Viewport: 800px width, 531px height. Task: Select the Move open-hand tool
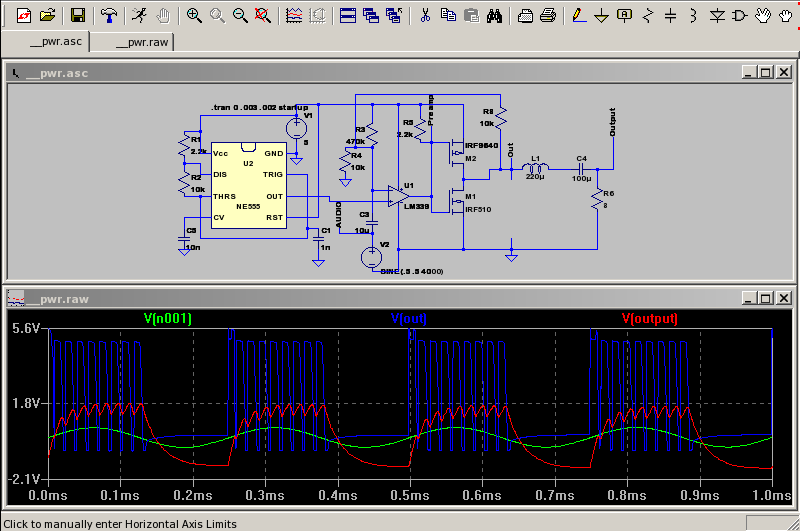pos(763,16)
